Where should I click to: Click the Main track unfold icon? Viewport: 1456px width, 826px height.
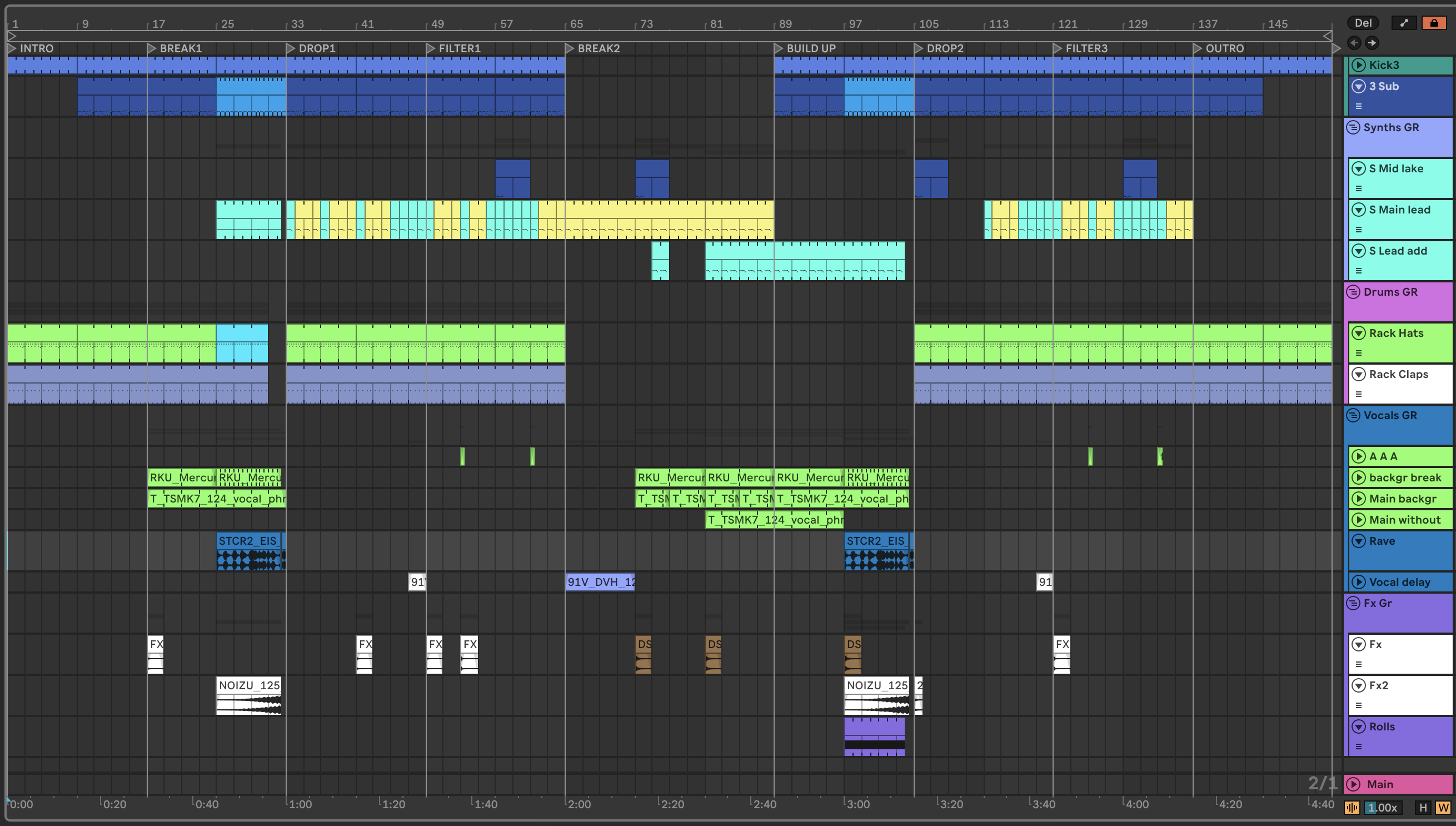point(1353,784)
